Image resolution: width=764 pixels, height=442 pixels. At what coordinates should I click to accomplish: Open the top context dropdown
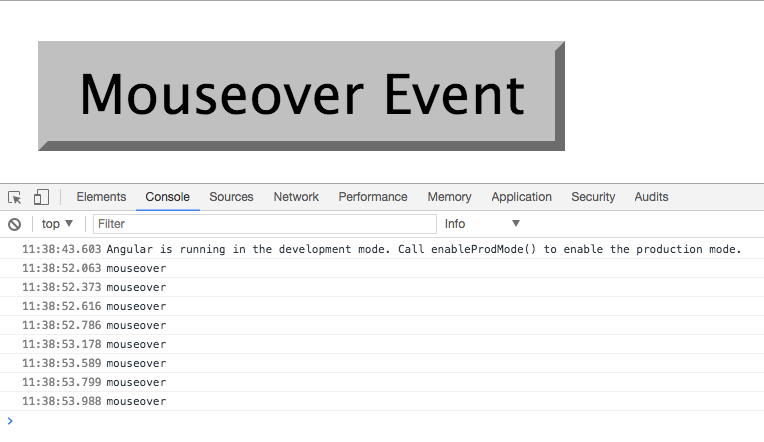point(57,224)
